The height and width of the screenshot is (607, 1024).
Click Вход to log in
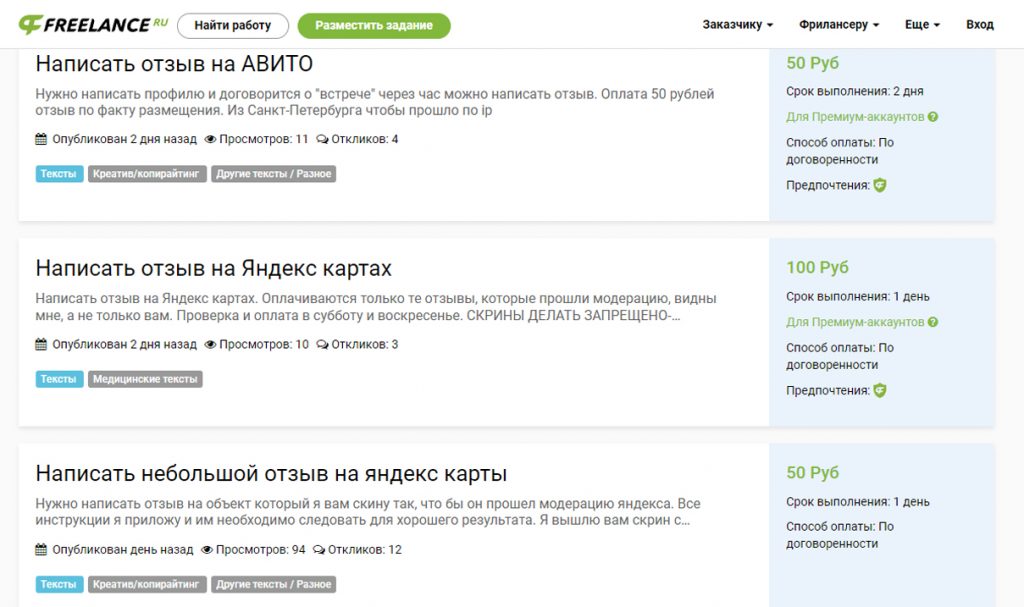pyautogui.click(x=980, y=25)
